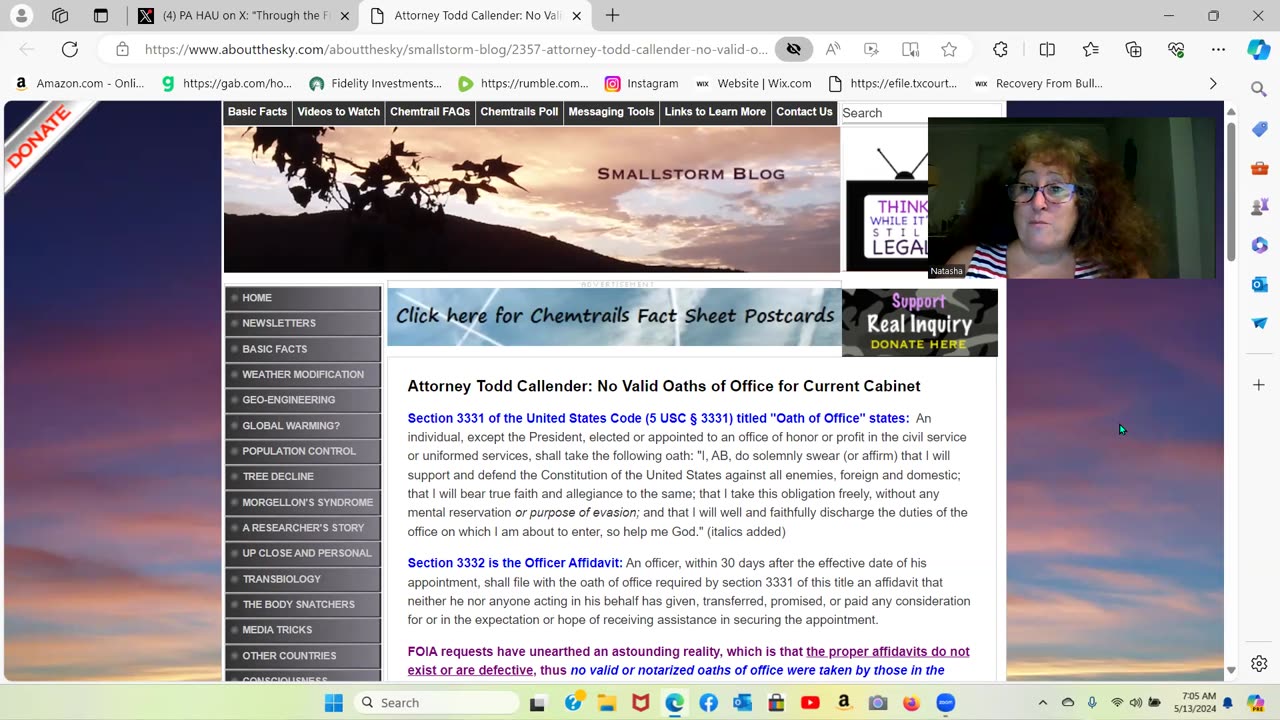Add a sidebar app with plus icon

pyautogui.click(x=1259, y=385)
